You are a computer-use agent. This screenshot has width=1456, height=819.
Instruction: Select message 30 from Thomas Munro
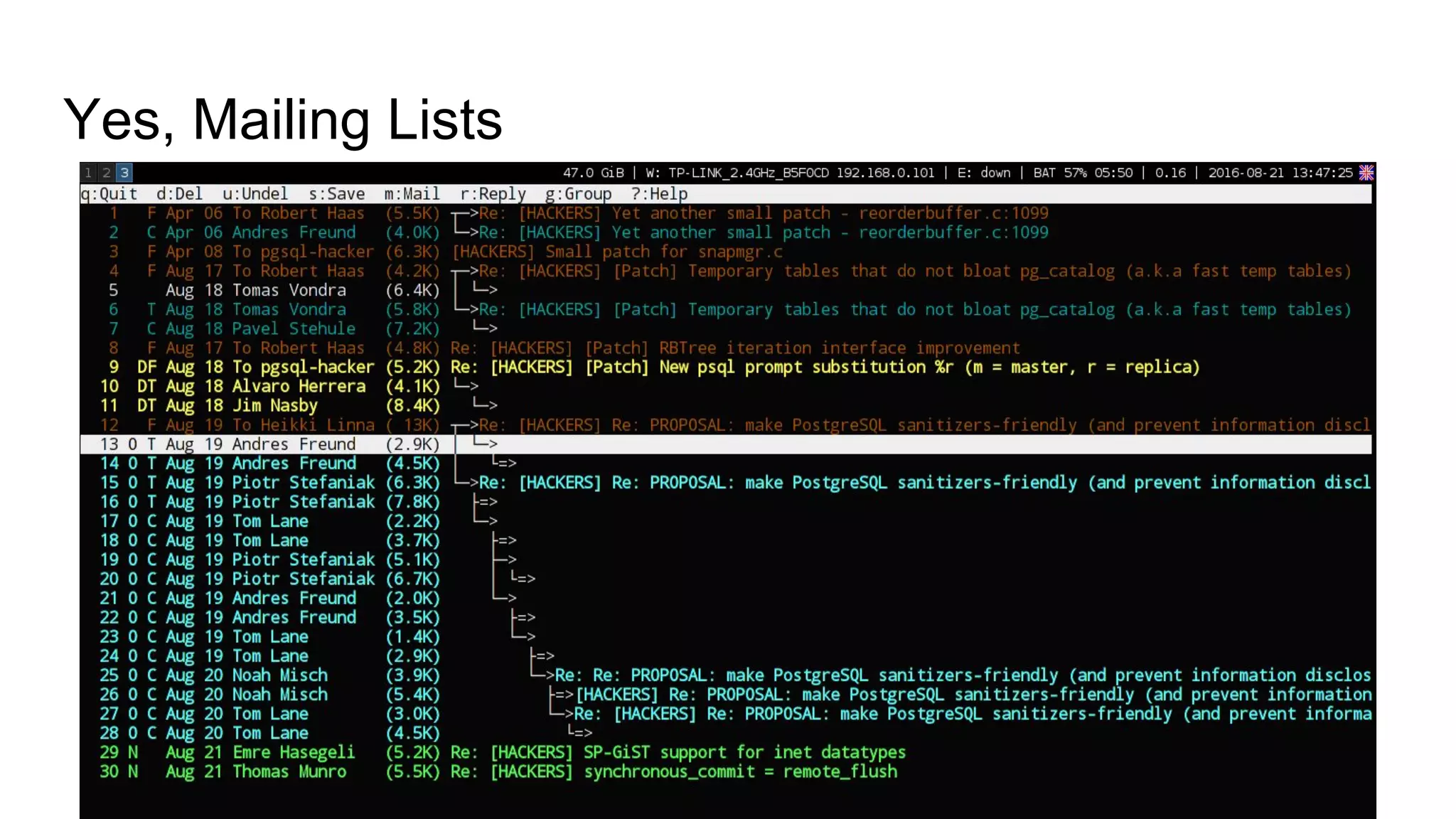tap(289, 771)
